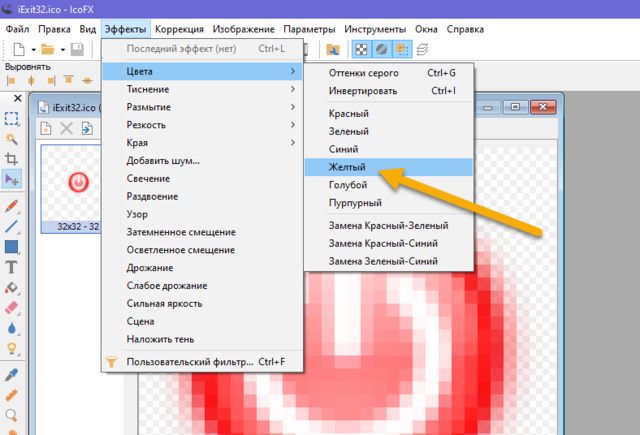This screenshot has width=640, height=435.
Task: Click the New file icon in toolbar
Action: (19, 49)
